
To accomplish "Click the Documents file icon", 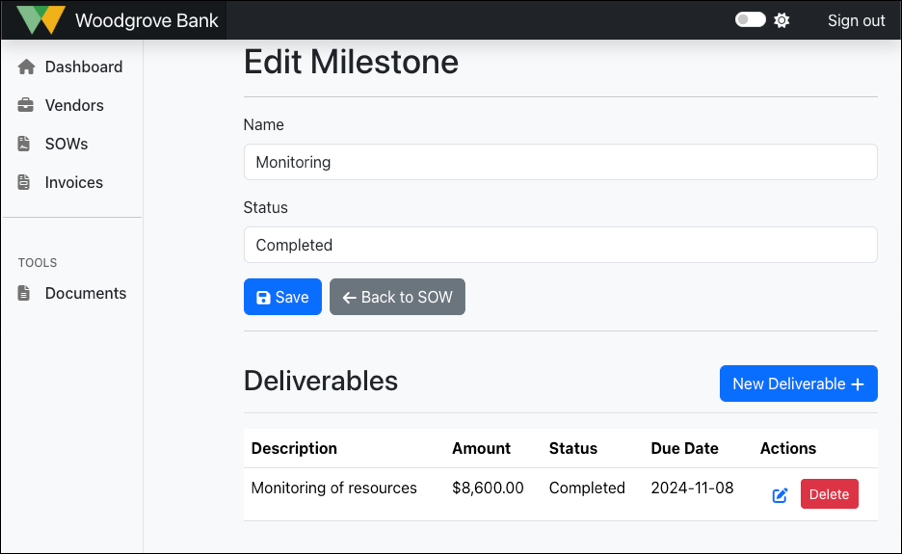I will pyautogui.click(x=24, y=293).
